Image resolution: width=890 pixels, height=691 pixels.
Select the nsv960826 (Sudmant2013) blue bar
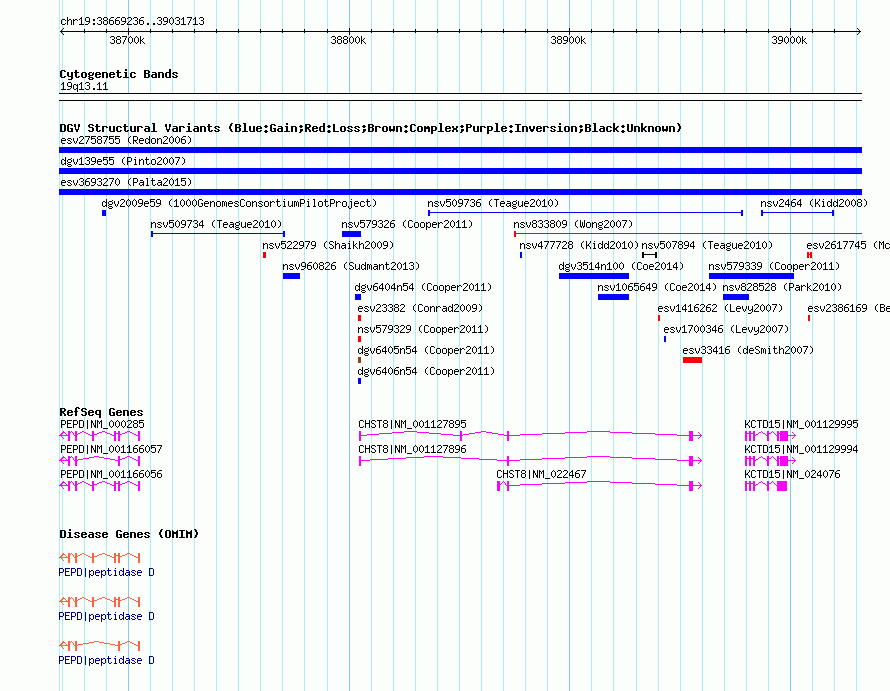291,276
